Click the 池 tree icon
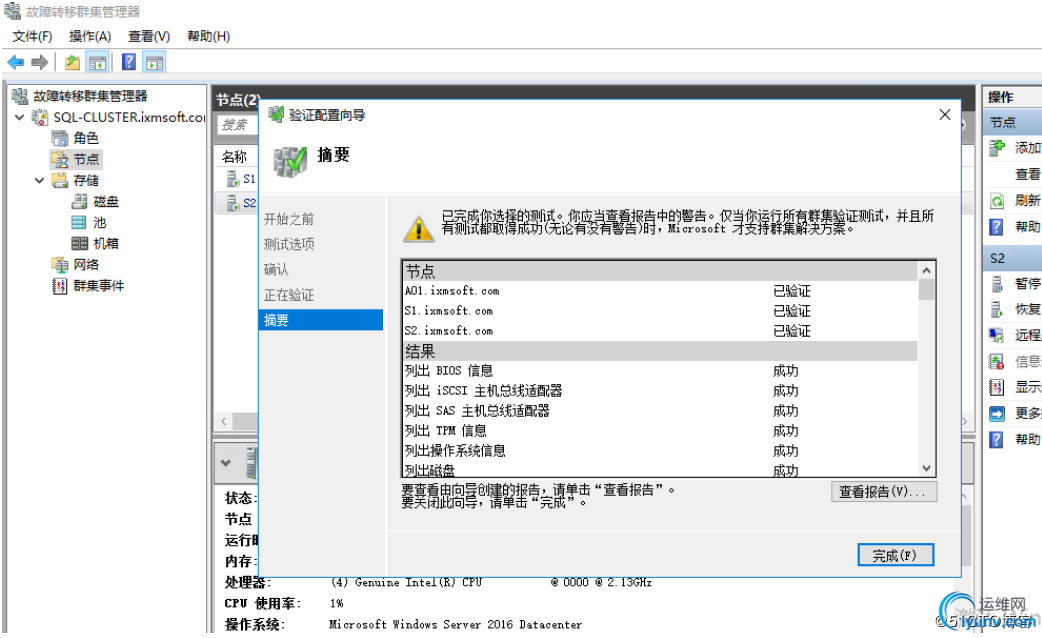1042x638 pixels. [x=79, y=223]
